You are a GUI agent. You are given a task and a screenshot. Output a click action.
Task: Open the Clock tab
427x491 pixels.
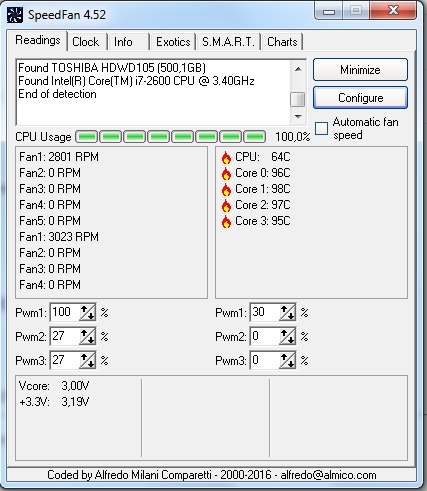tap(86, 42)
